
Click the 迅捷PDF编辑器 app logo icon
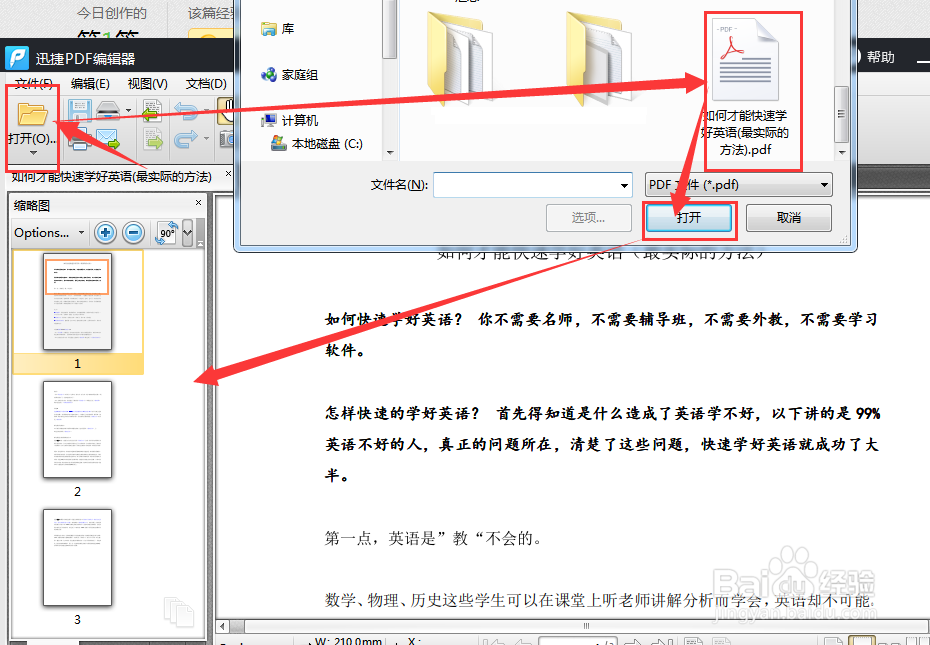[17, 58]
